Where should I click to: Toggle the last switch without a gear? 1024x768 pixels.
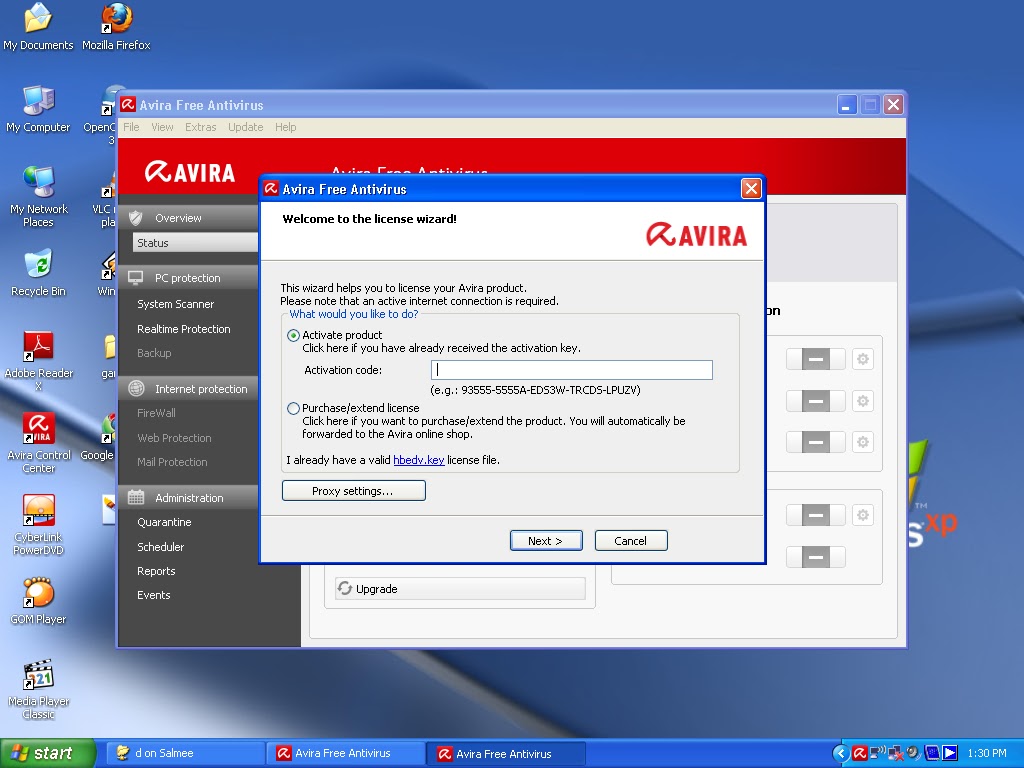tap(816, 557)
